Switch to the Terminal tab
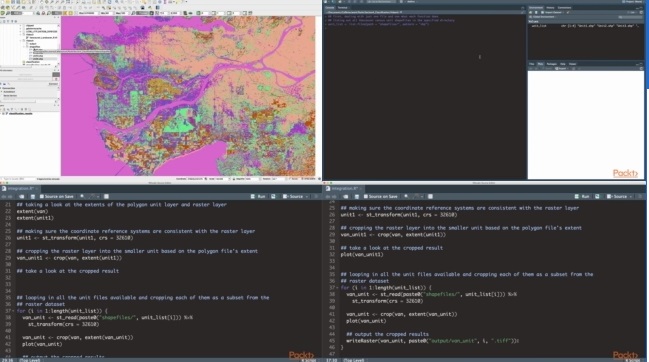This screenshot has height=362, width=649. point(343,7)
